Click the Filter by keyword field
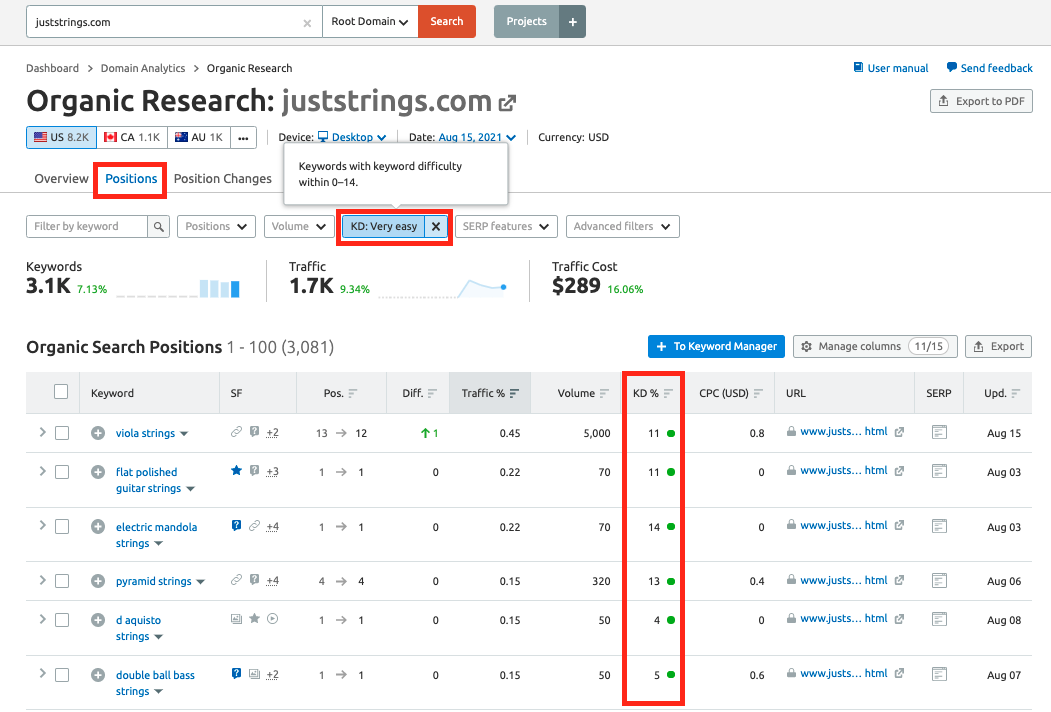Screen dimensions: 1051x712 click(86, 227)
